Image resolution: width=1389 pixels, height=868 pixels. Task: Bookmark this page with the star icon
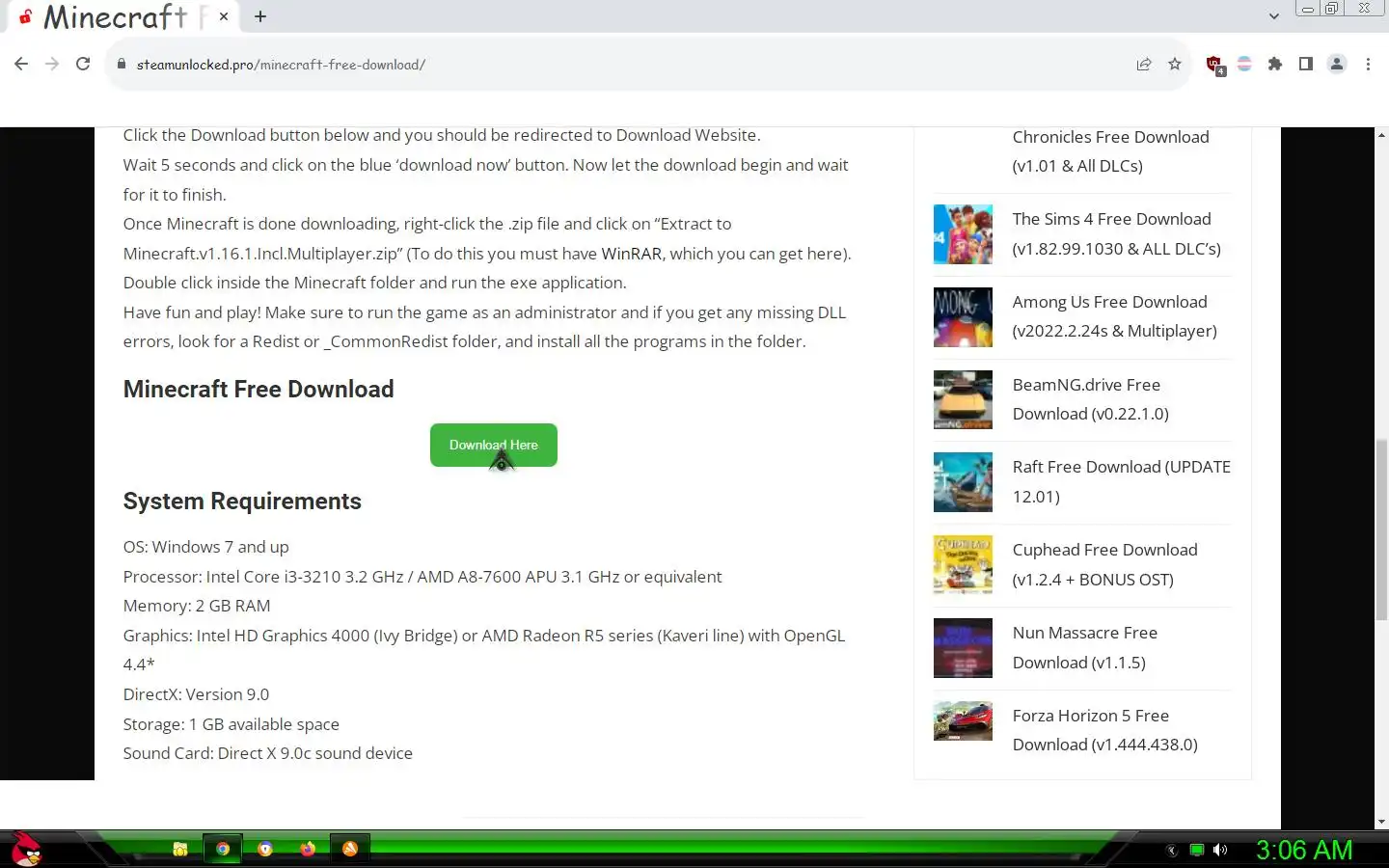pos(1175,65)
